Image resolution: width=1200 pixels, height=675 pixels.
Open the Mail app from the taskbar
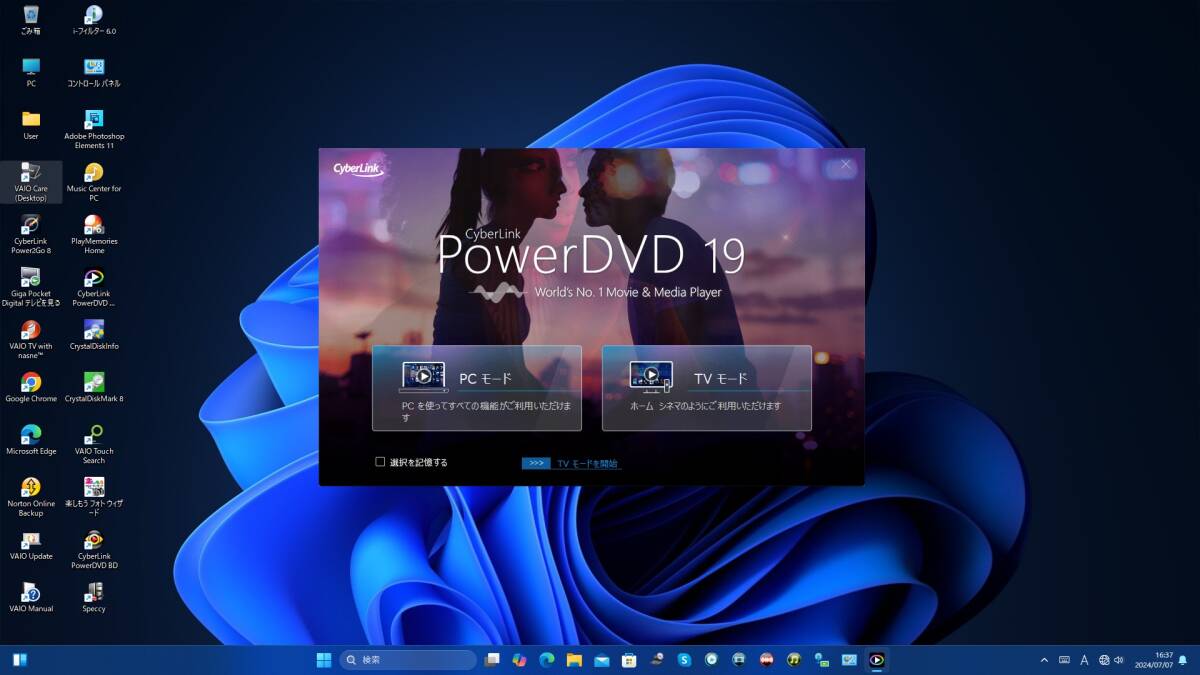tap(602, 660)
